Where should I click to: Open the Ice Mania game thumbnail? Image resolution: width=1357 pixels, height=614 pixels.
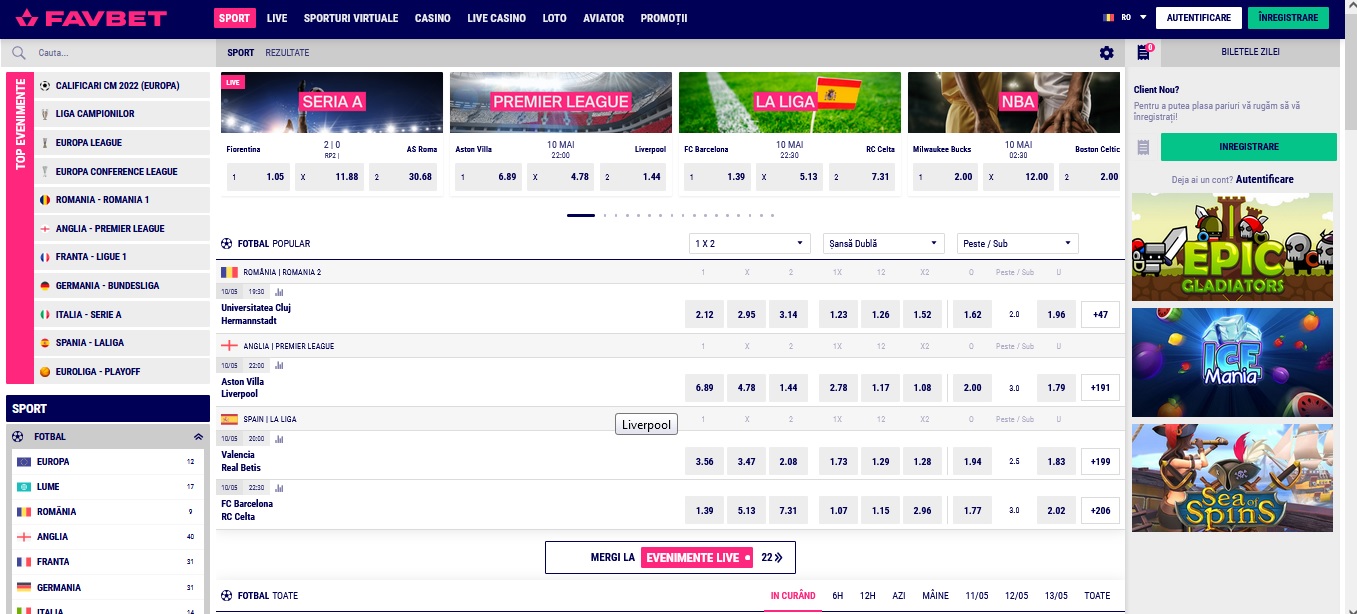pos(1233,362)
